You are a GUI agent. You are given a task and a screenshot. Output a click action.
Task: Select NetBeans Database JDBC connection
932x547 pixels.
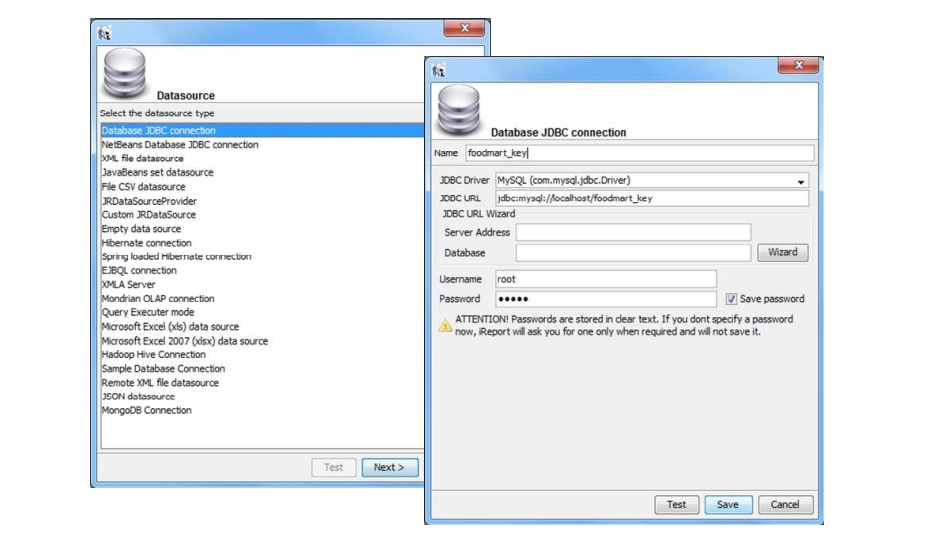[180, 144]
